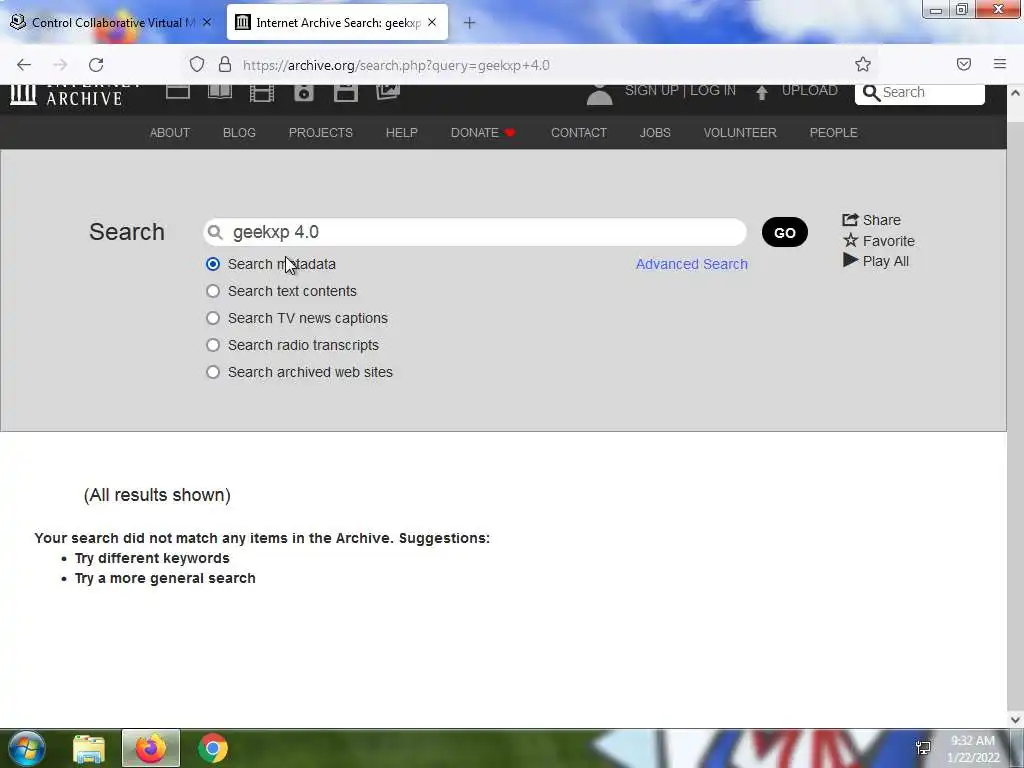Click the tracking protection shield icon
Image resolution: width=1024 pixels, height=768 pixels.
[197, 64]
